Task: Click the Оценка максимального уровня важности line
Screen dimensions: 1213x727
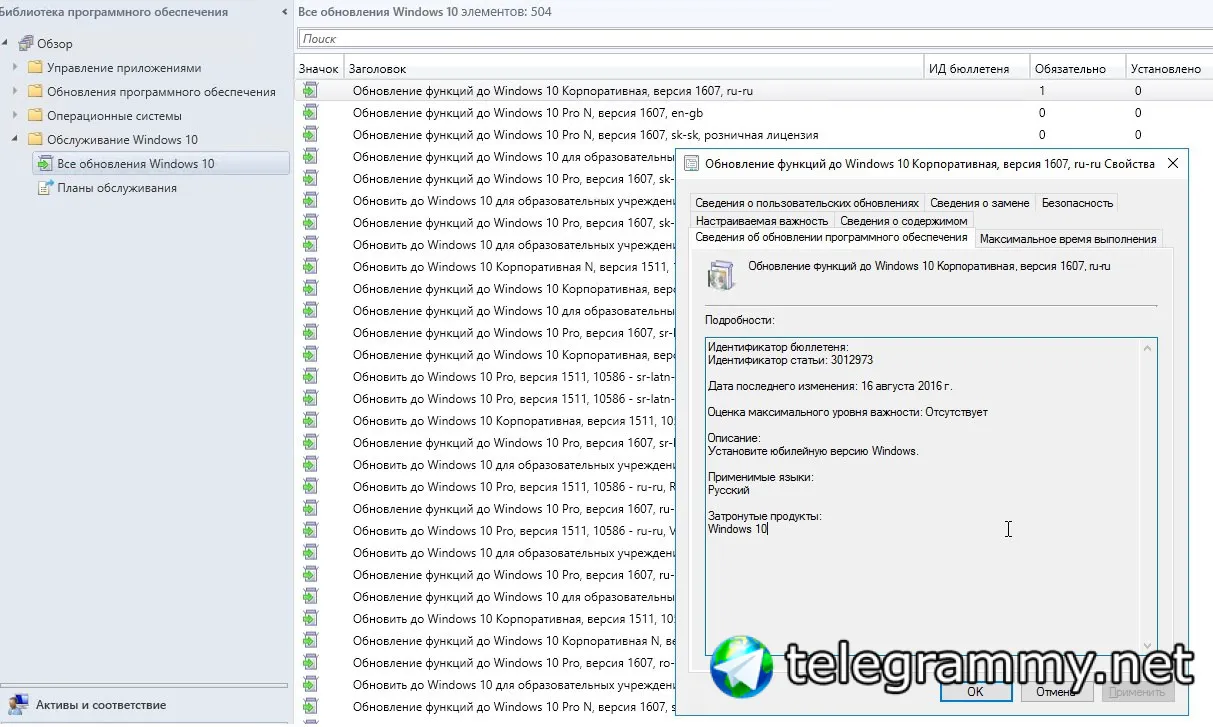Action: [x=848, y=412]
